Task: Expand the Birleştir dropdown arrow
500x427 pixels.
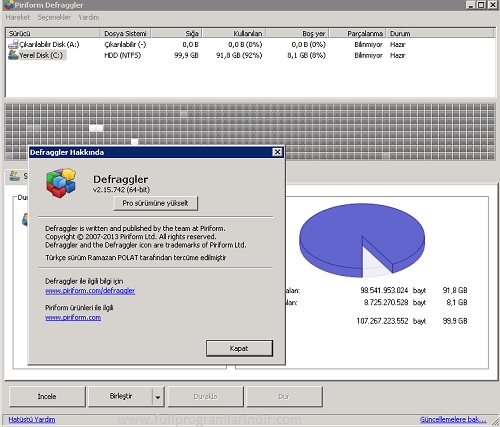Action: 158,397
